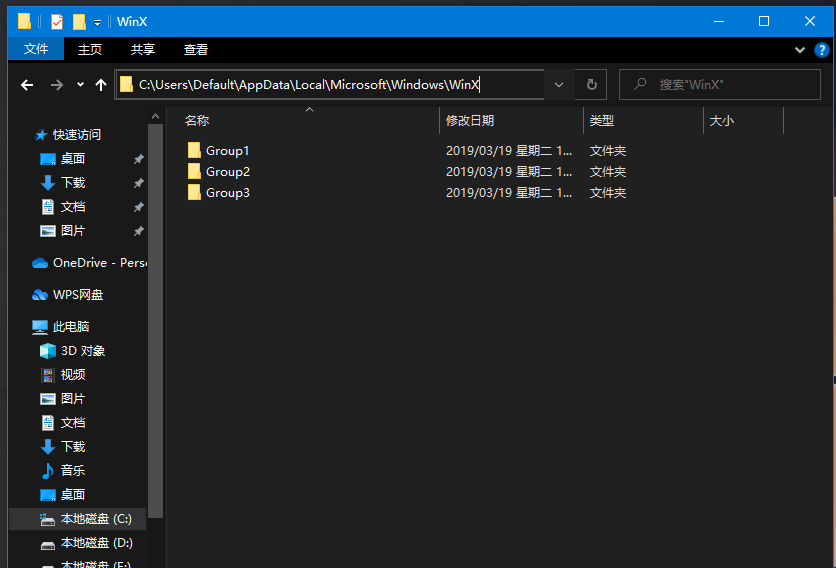Open 视频 folder under This PC

click(73, 374)
